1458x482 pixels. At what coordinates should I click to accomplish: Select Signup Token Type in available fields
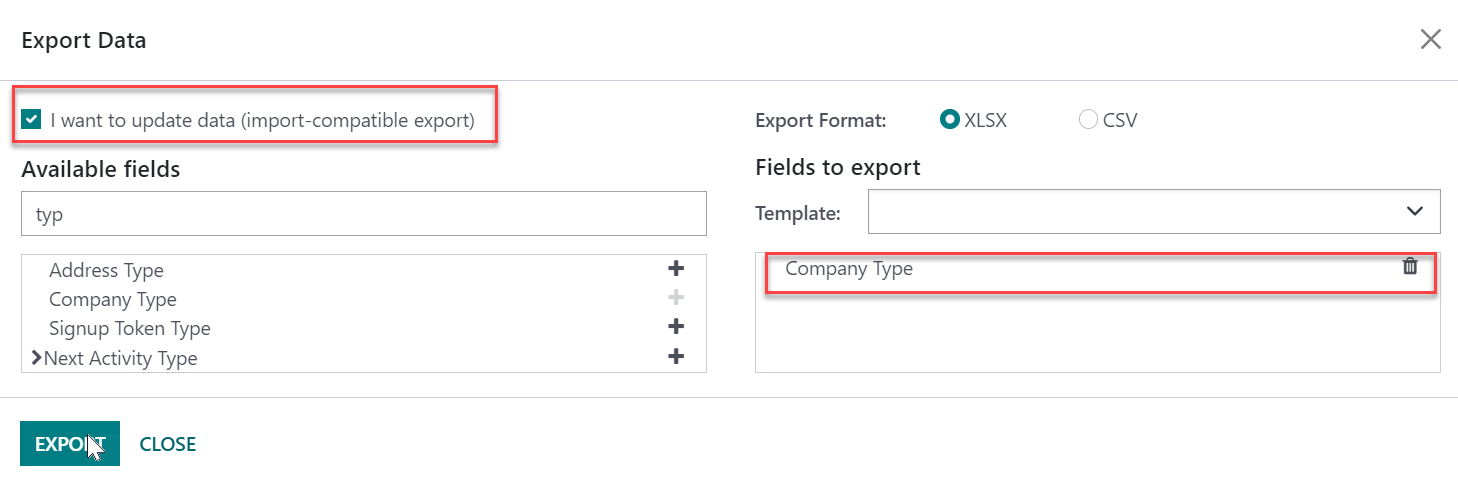[x=130, y=328]
